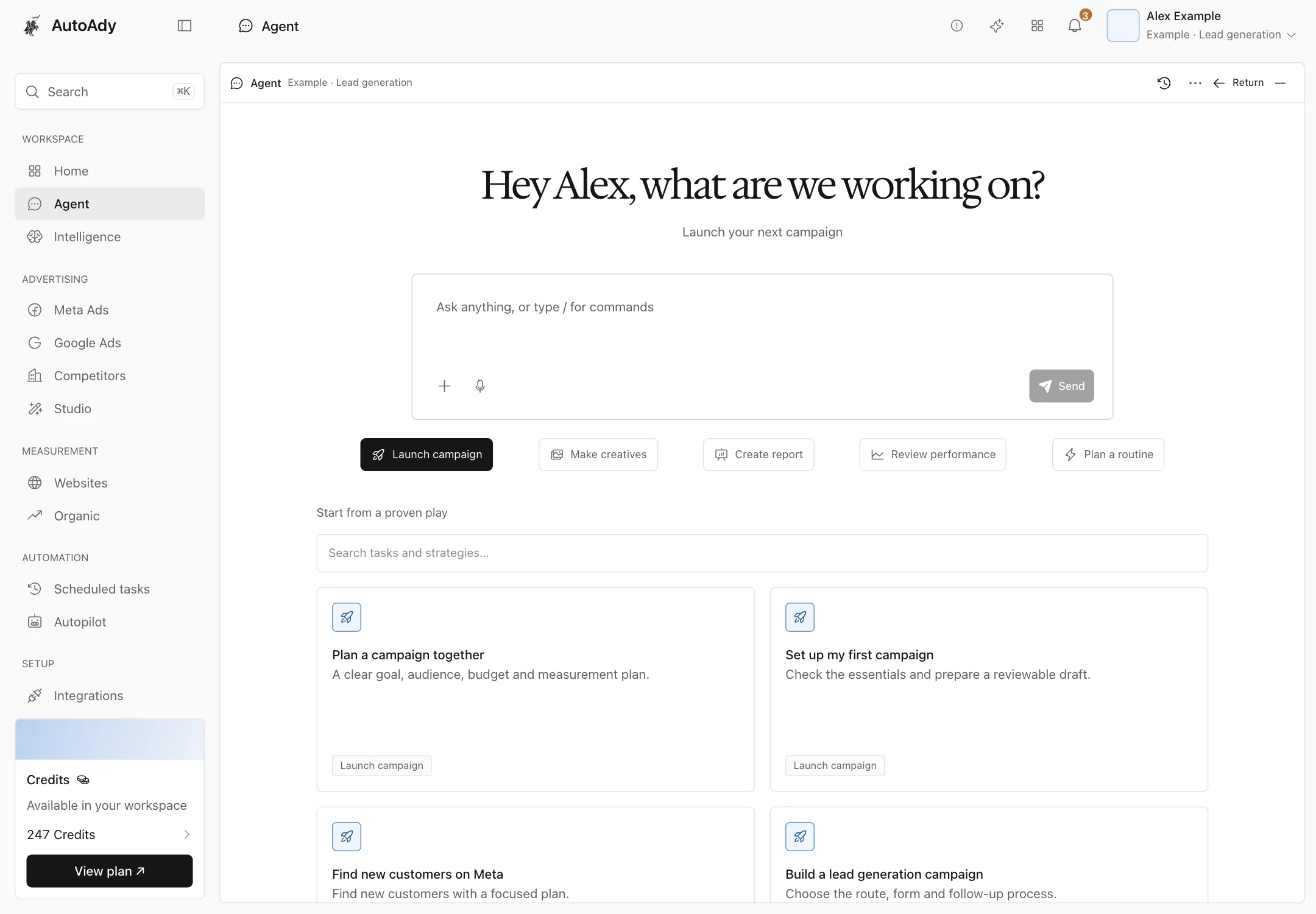
Task: Open notifications bell with 3 badge
Action: pos(1075,26)
